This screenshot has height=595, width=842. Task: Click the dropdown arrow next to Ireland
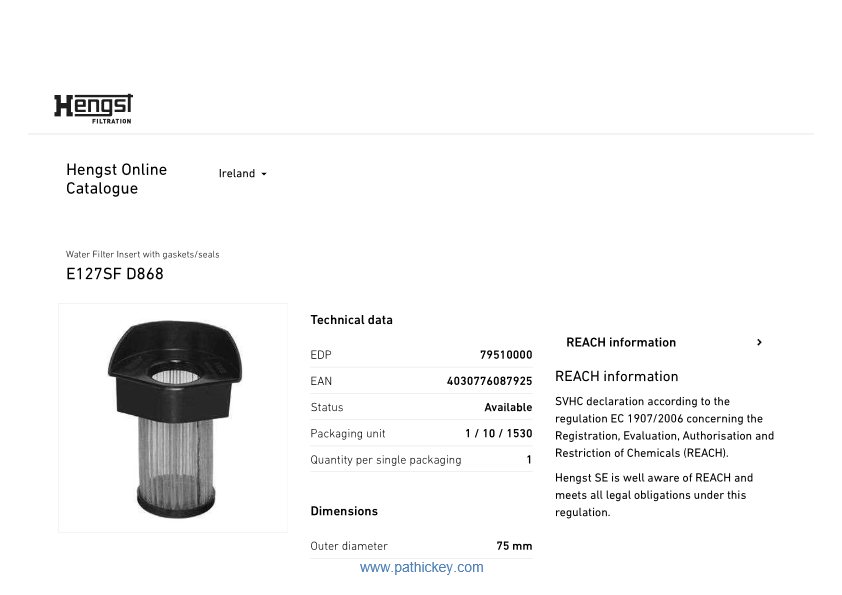pos(264,174)
